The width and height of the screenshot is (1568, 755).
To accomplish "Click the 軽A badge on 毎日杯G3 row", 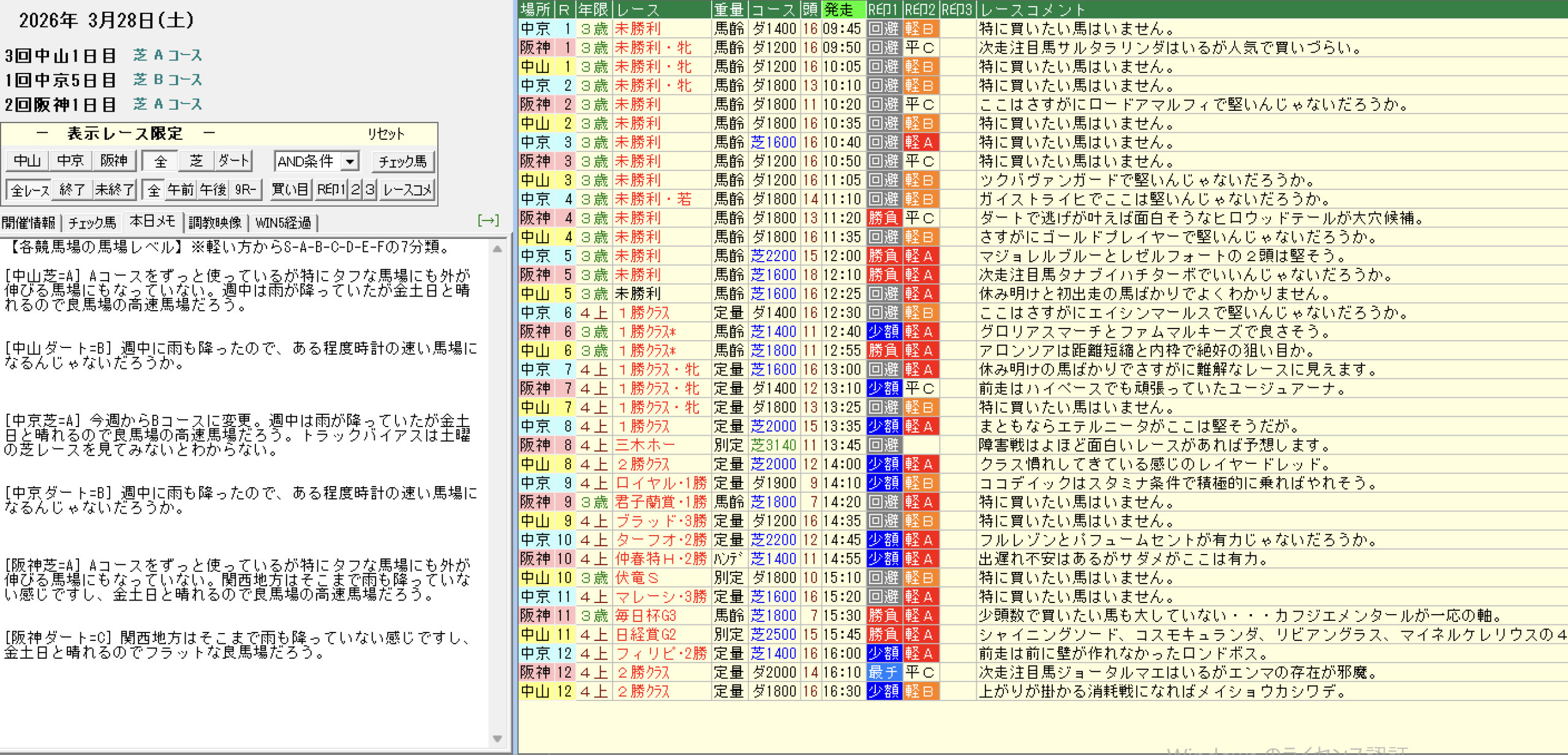I will point(920,615).
